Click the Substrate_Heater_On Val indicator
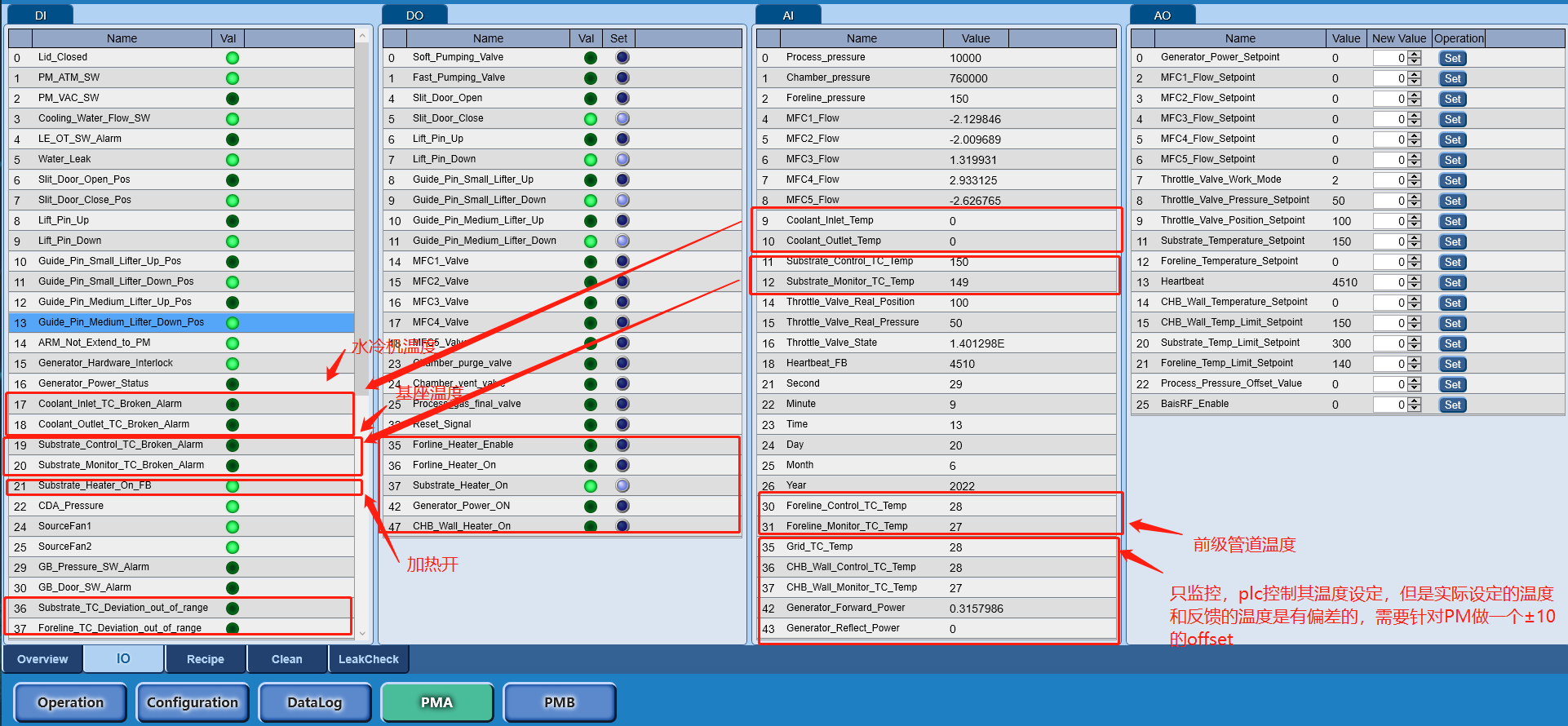The height and width of the screenshot is (726, 1568). point(591,486)
